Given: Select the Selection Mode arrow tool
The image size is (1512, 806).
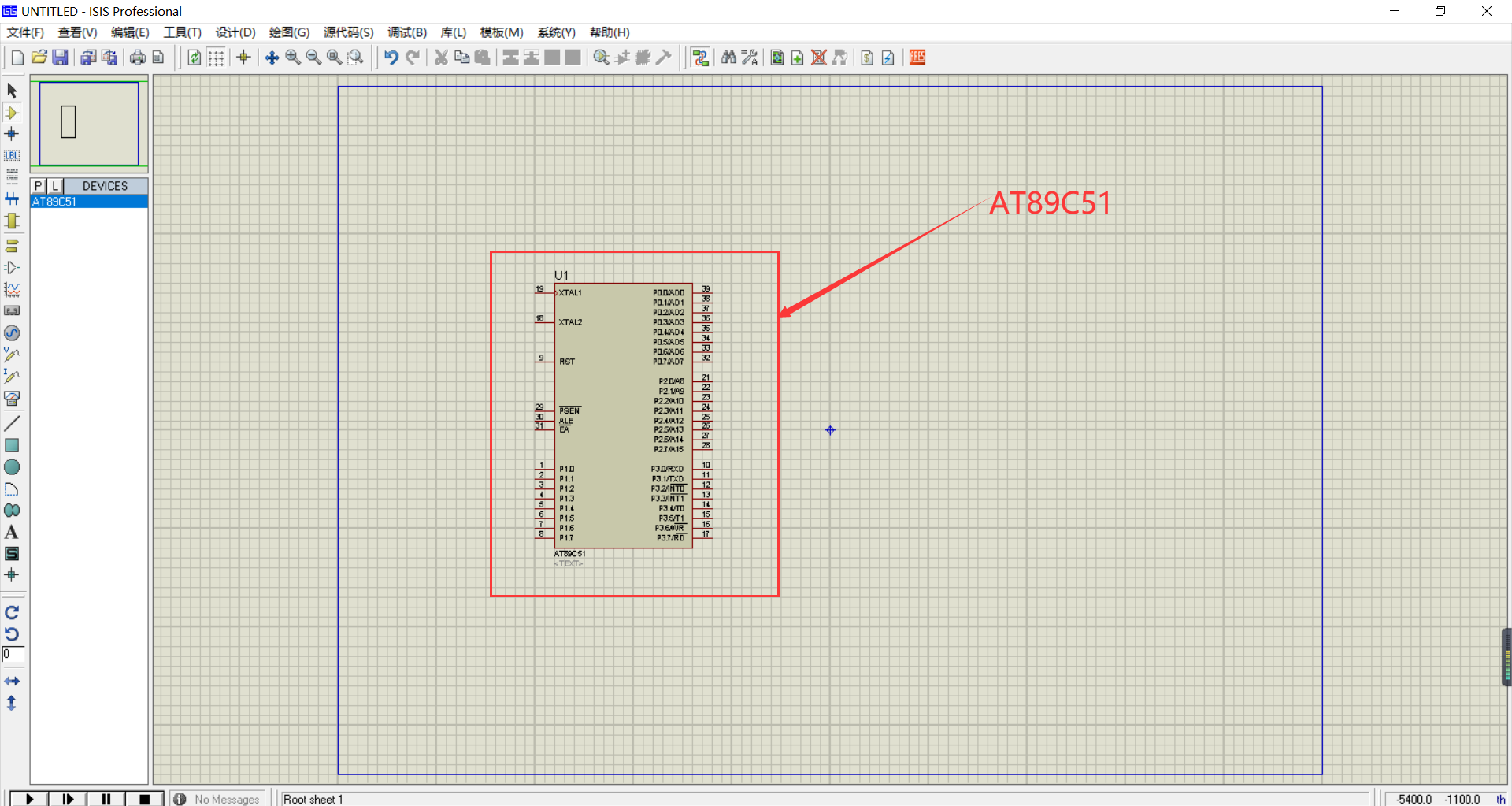Looking at the screenshot, I should 12,91.
